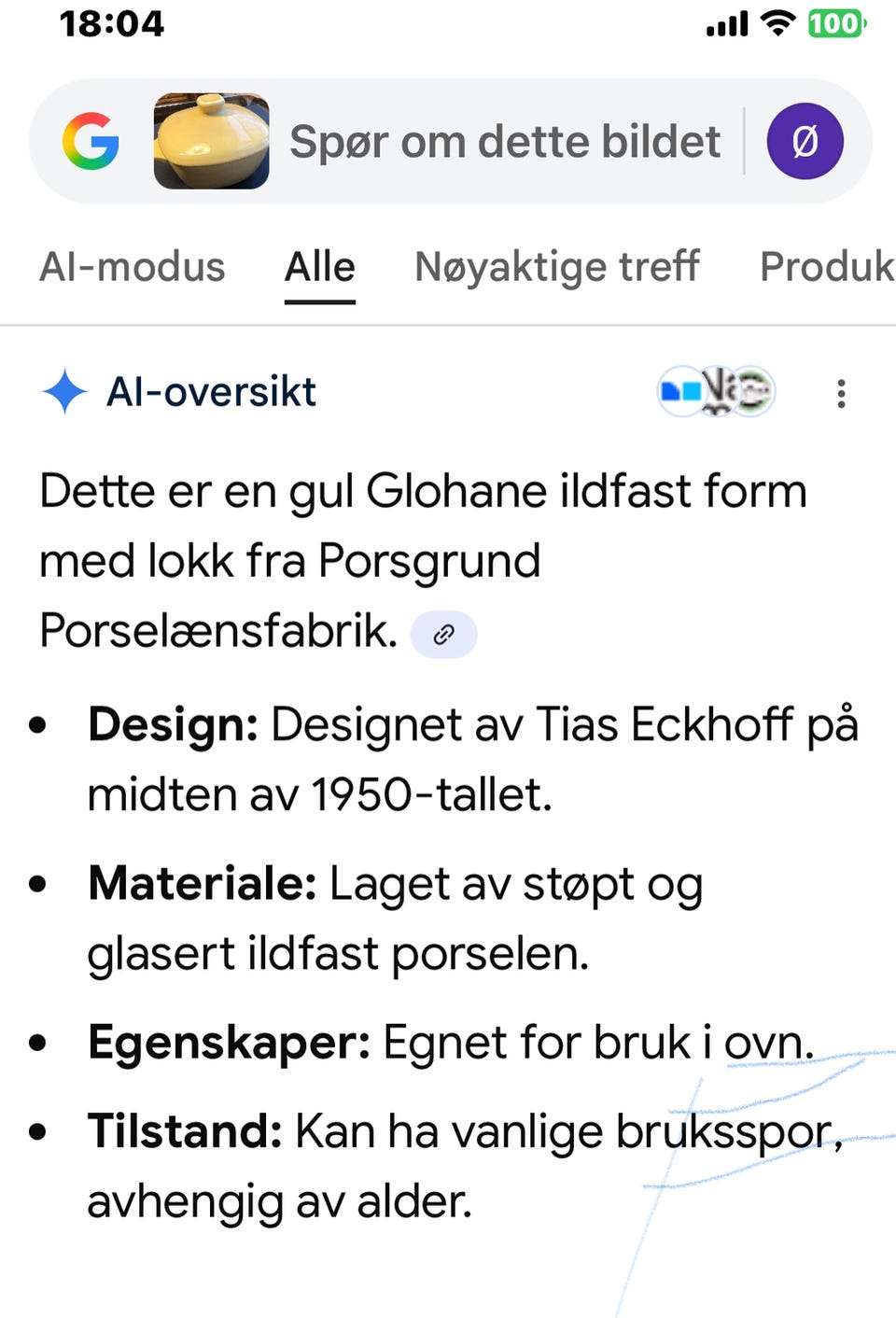
Task: Tap the Wi-Fi icon in status bar
Action: [x=777, y=23]
